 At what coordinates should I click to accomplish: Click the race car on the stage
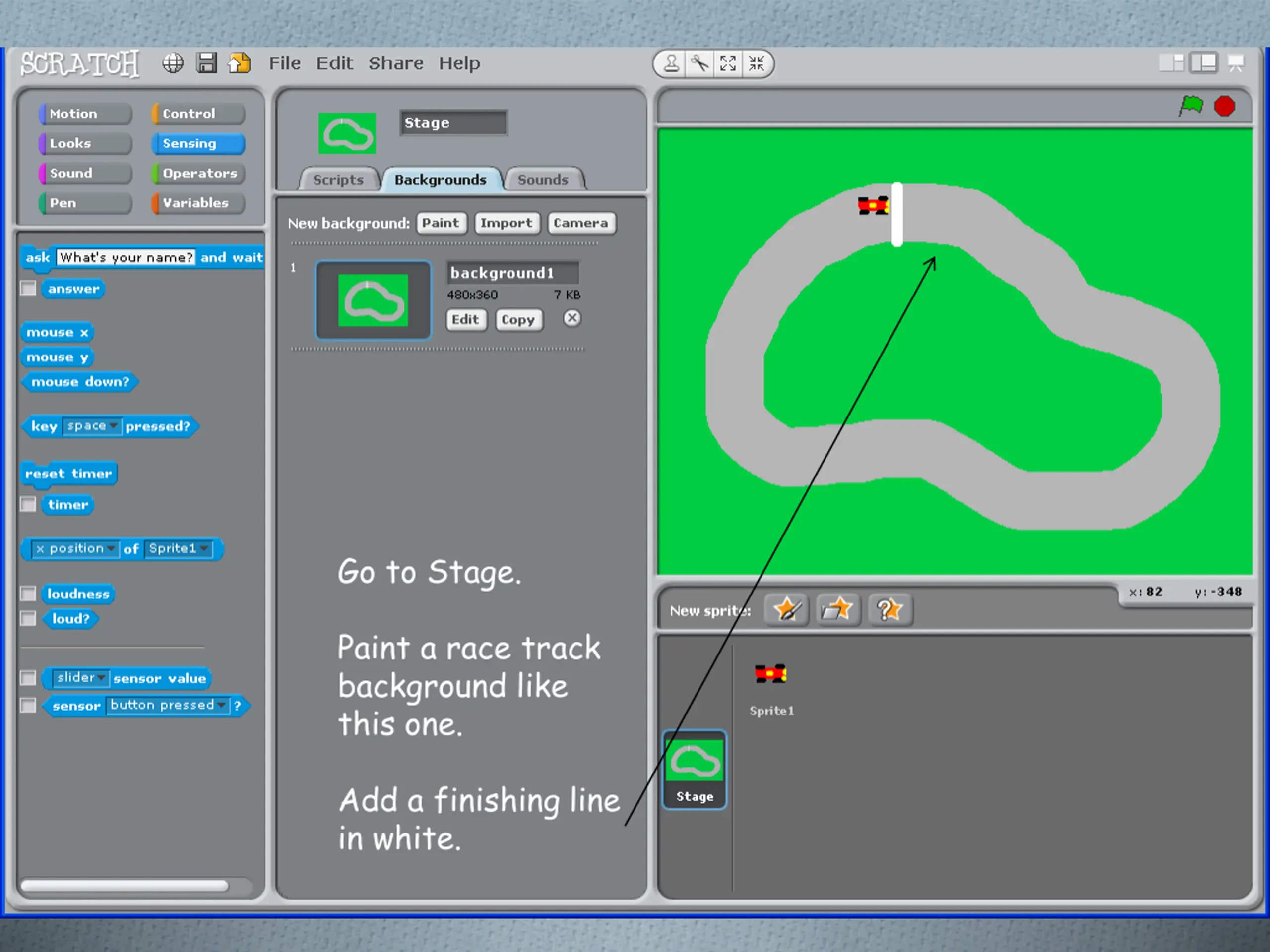click(x=873, y=205)
